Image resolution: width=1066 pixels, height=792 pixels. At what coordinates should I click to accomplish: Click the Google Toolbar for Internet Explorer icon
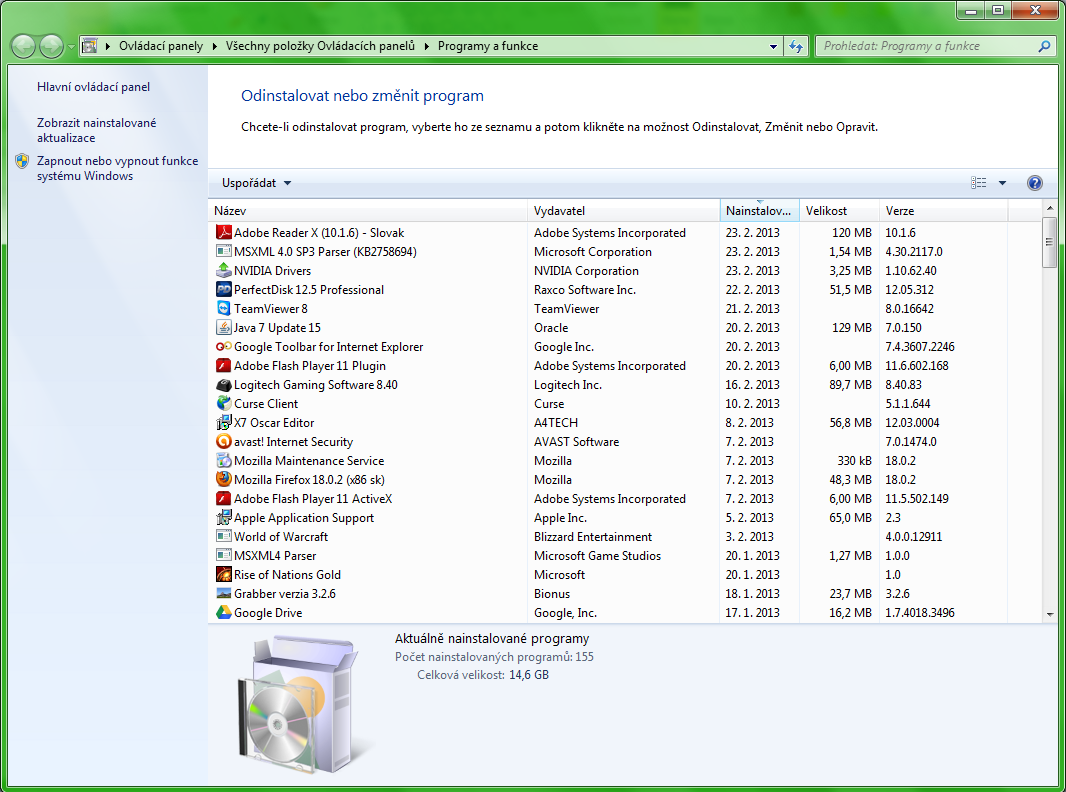(x=224, y=347)
